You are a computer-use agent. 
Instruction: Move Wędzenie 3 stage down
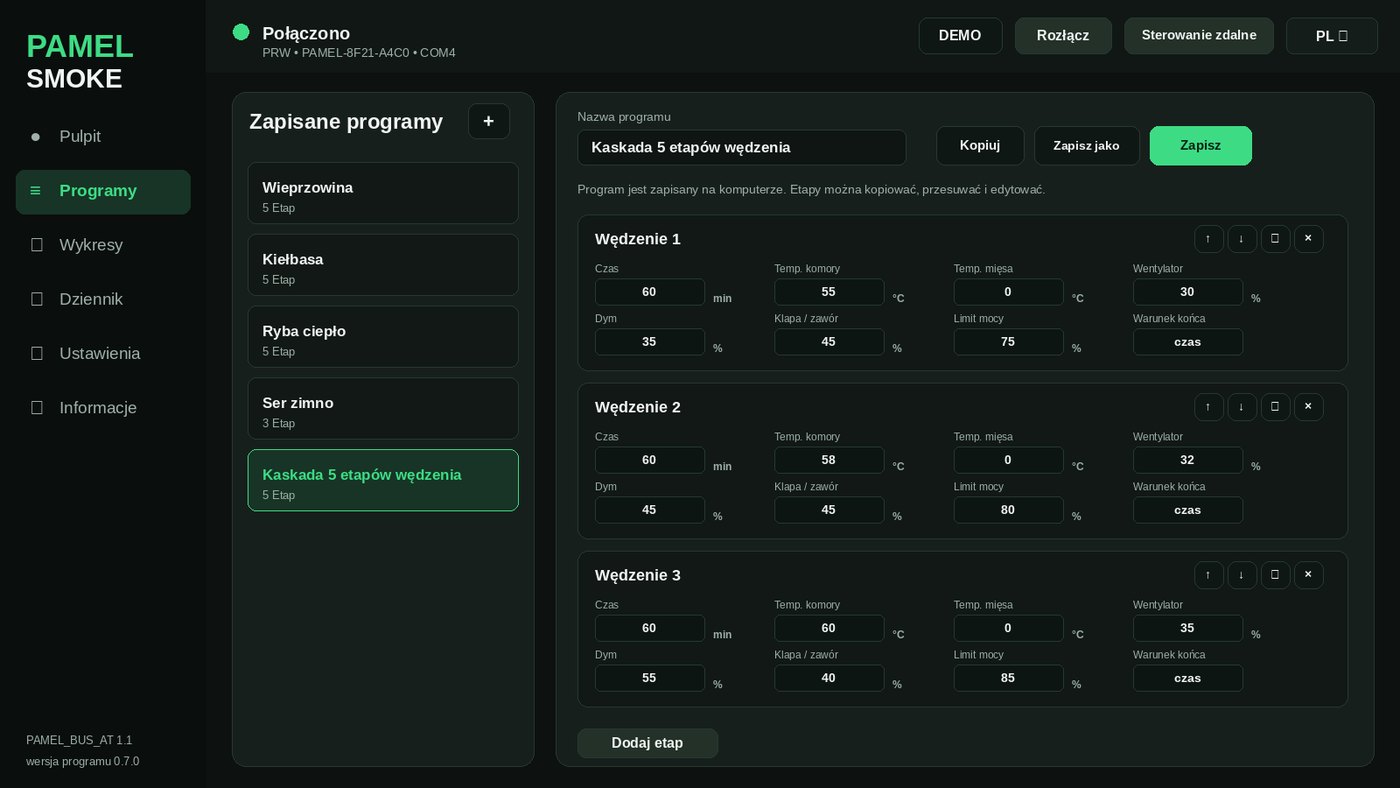click(1242, 575)
